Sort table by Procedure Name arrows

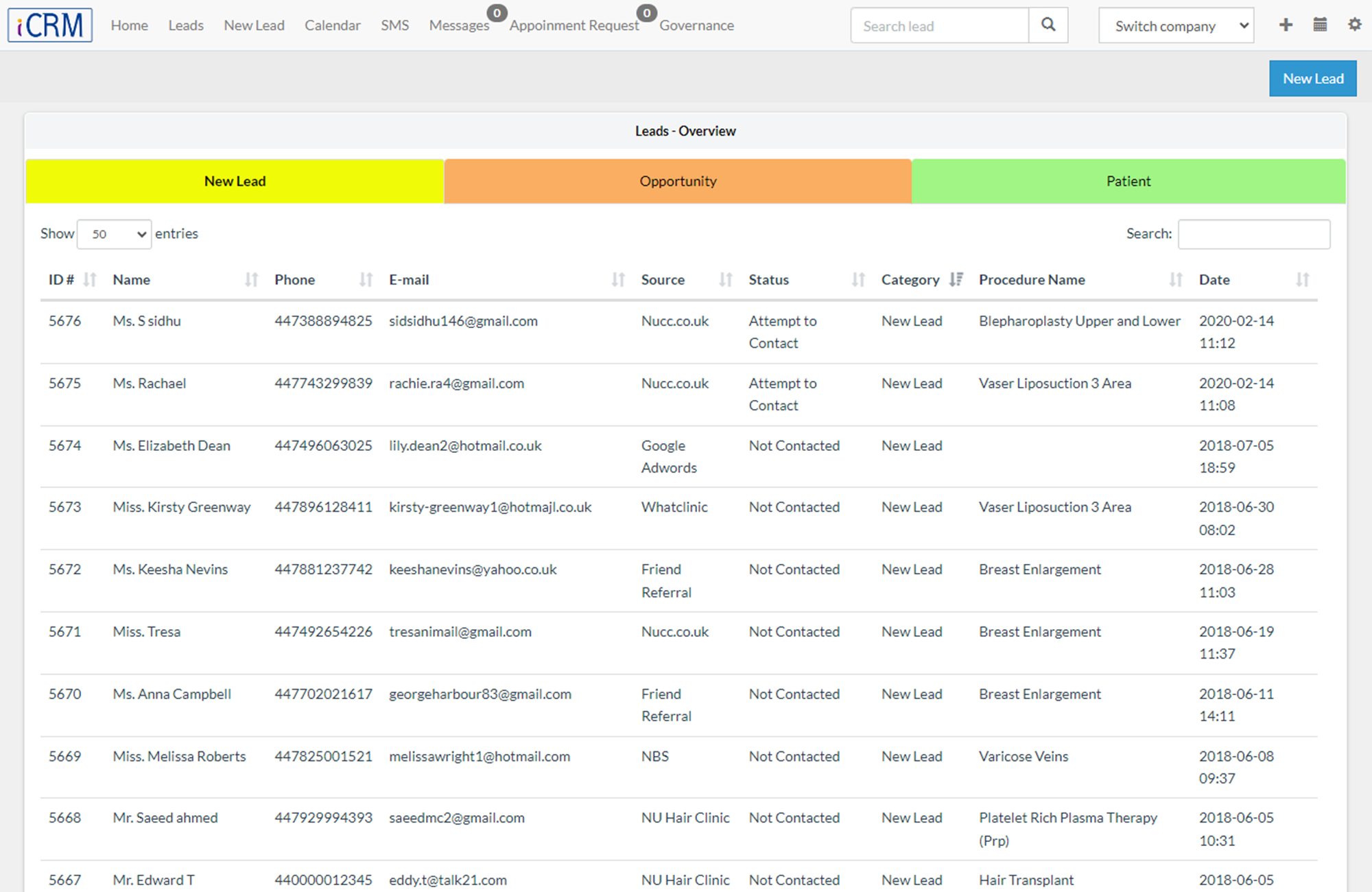coord(1176,280)
